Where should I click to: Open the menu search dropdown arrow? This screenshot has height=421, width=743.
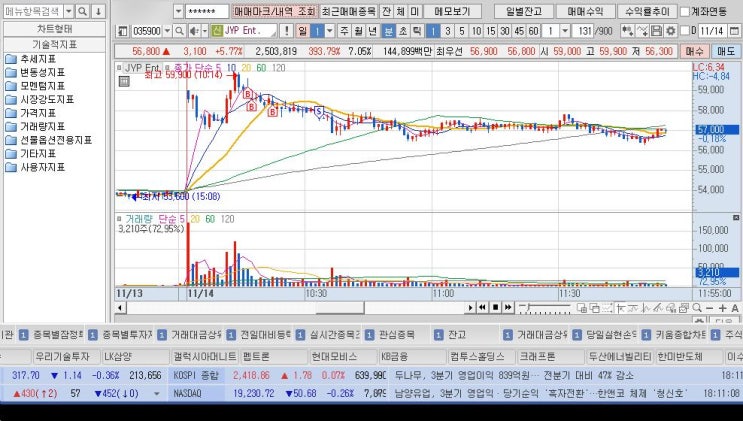[69, 11]
